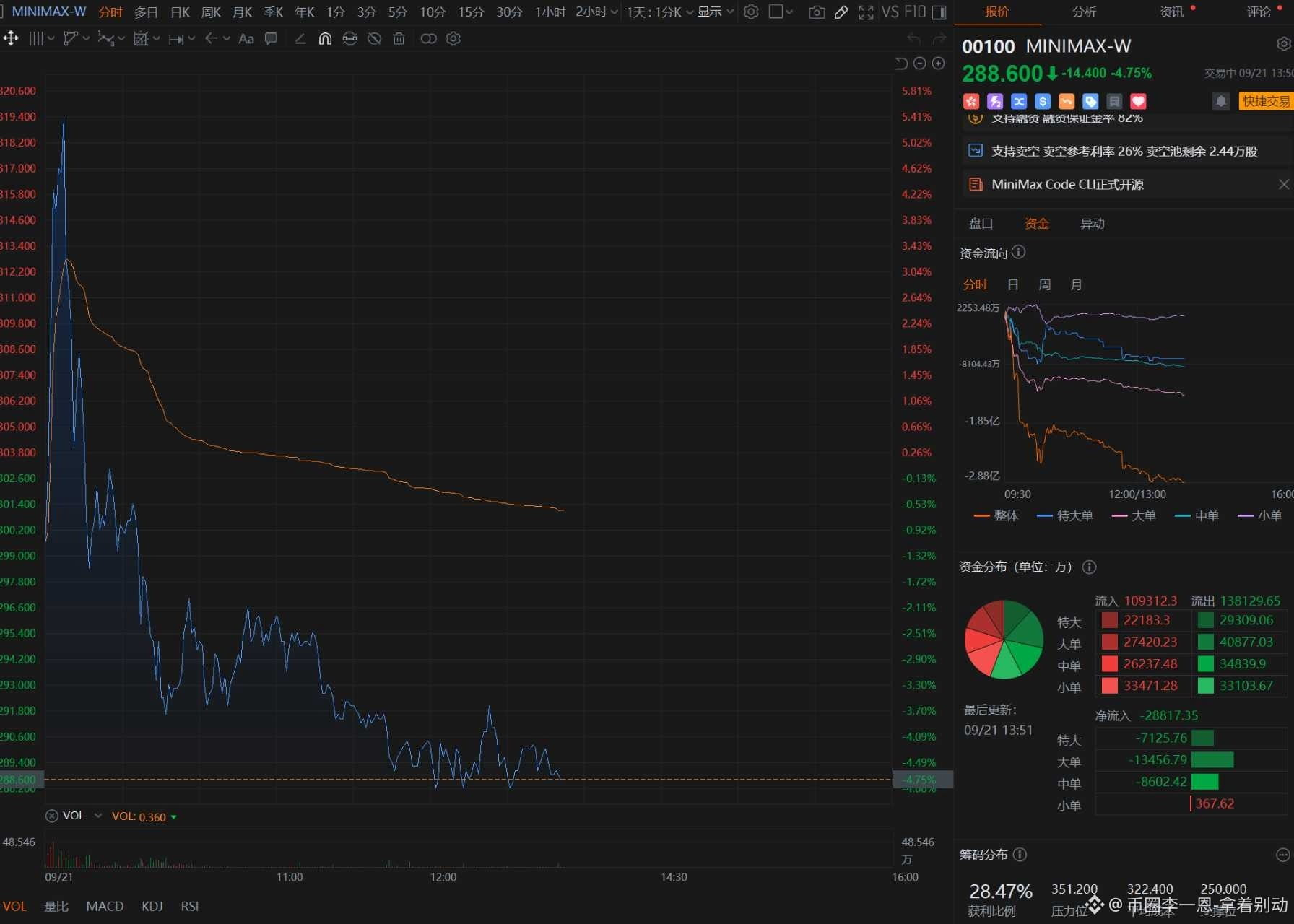Screen dimensions: 1294x924
Task: Select the MACD indicator at bottom
Action: (105, 906)
